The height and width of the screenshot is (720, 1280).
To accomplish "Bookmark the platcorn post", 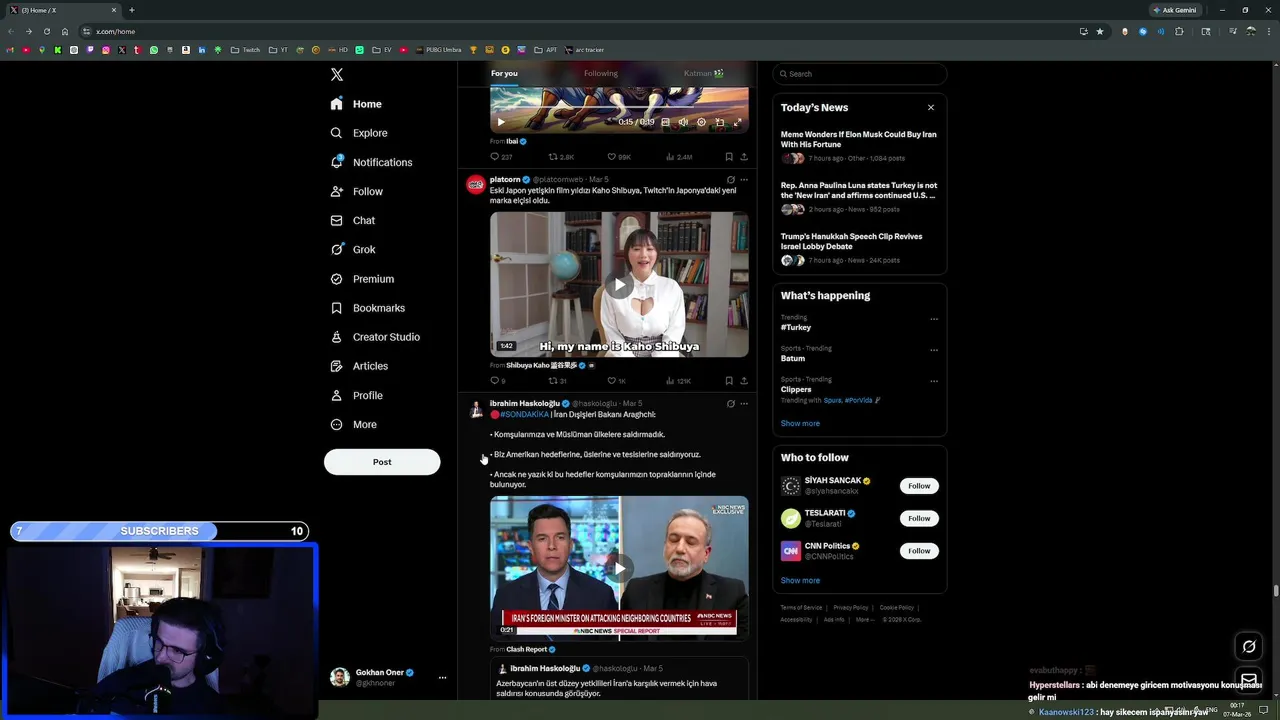I will point(729,381).
